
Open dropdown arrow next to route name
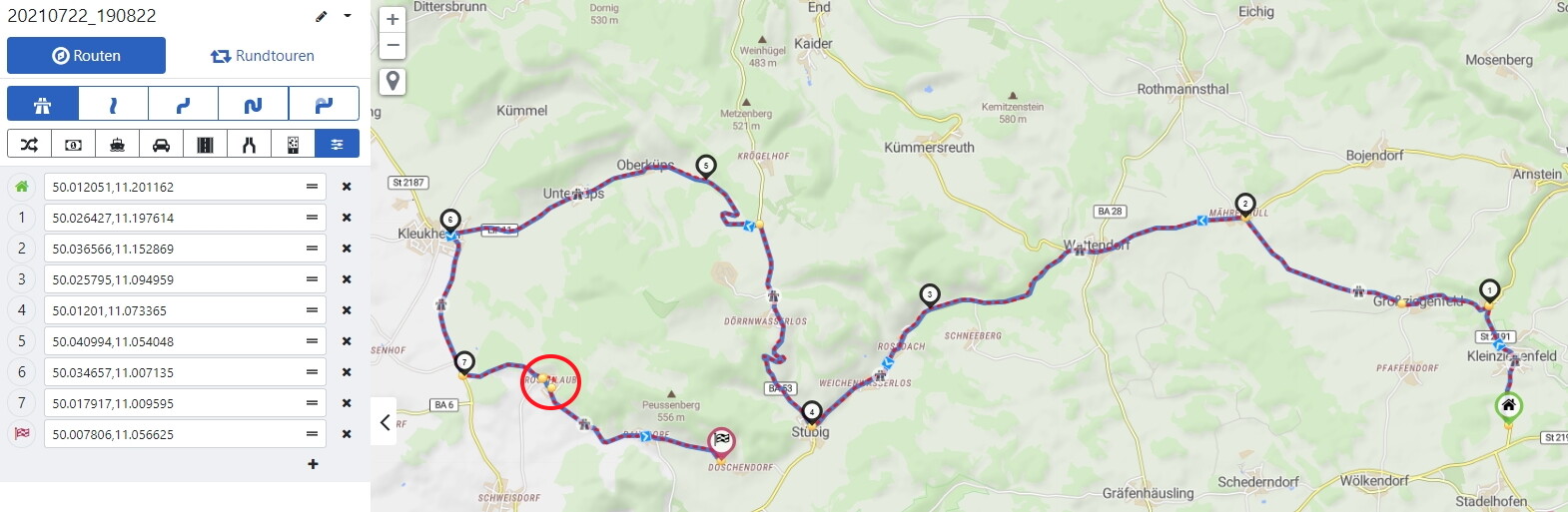(348, 16)
